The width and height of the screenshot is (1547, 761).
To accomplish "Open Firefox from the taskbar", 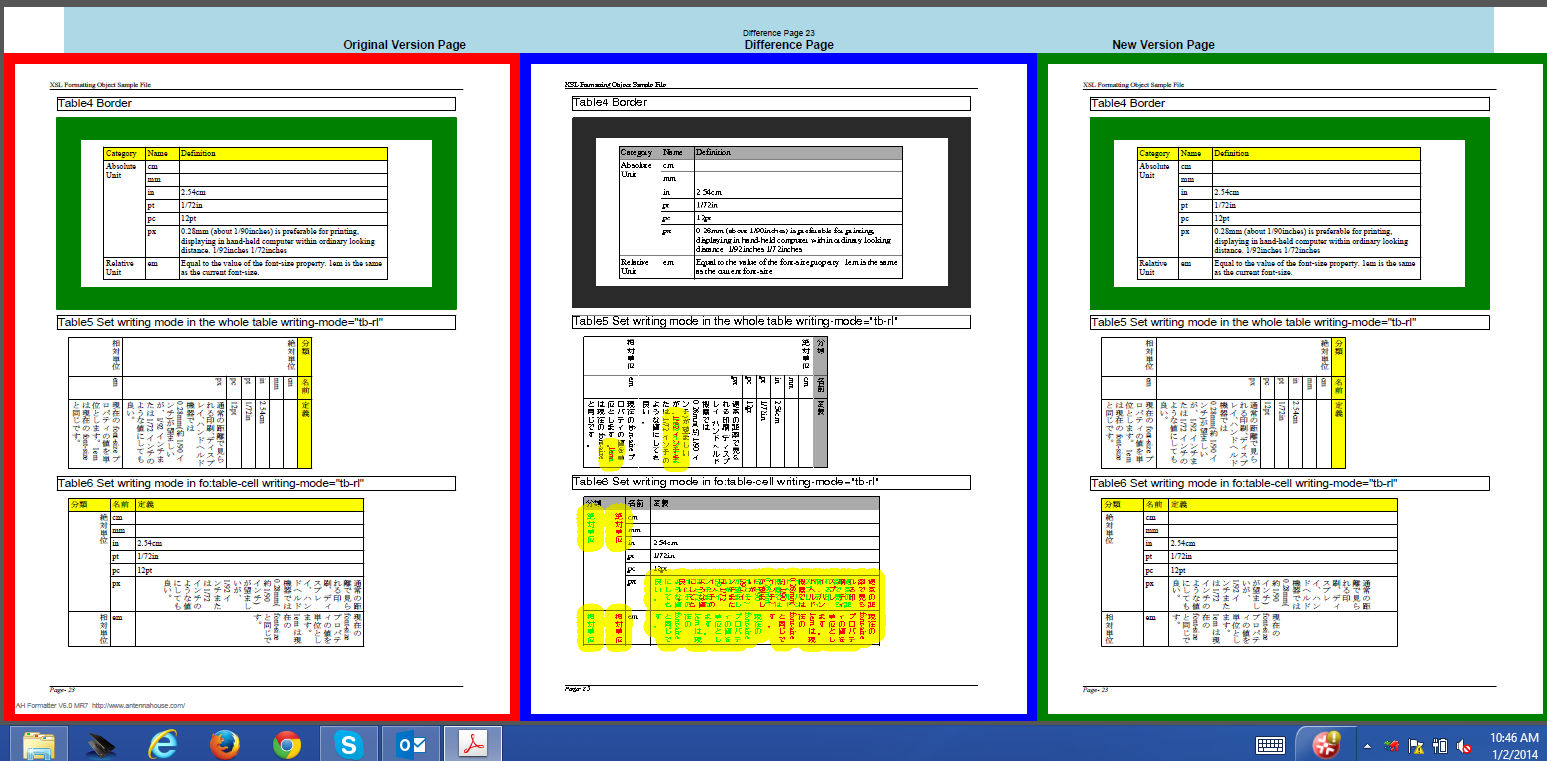I will coord(225,744).
